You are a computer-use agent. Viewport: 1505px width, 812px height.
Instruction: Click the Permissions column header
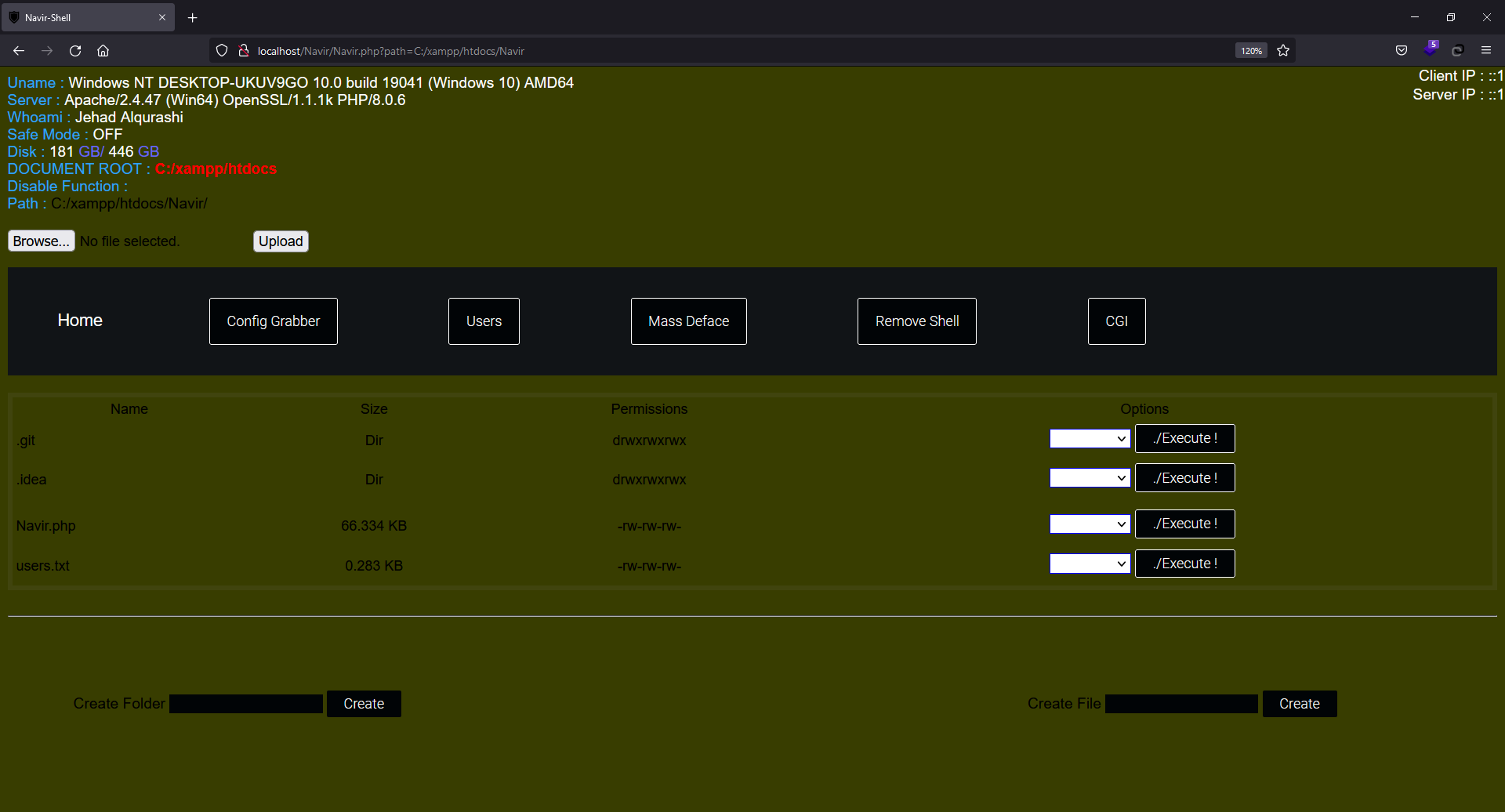point(649,409)
